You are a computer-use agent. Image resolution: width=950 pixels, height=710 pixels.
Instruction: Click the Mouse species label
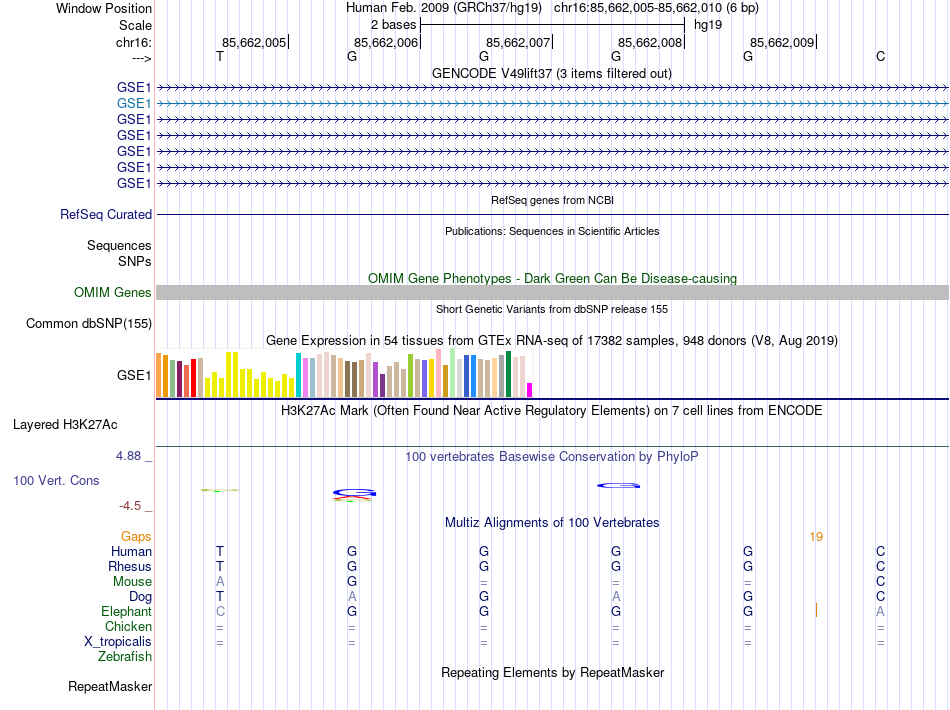tap(132, 582)
